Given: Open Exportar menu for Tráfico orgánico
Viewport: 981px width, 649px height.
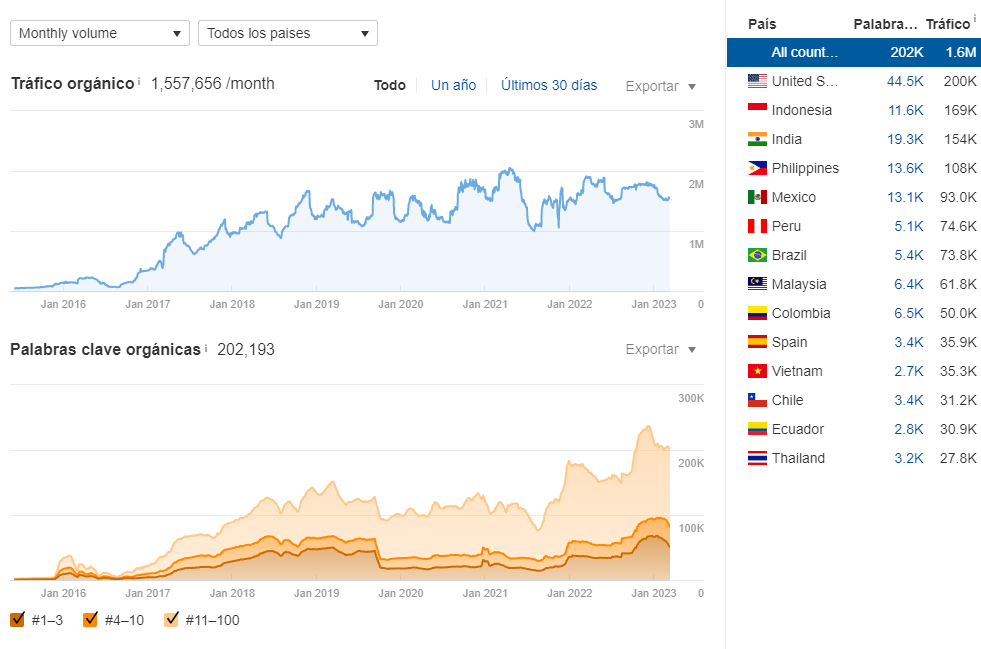Looking at the screenshot, I should click(x=660, y=86).
